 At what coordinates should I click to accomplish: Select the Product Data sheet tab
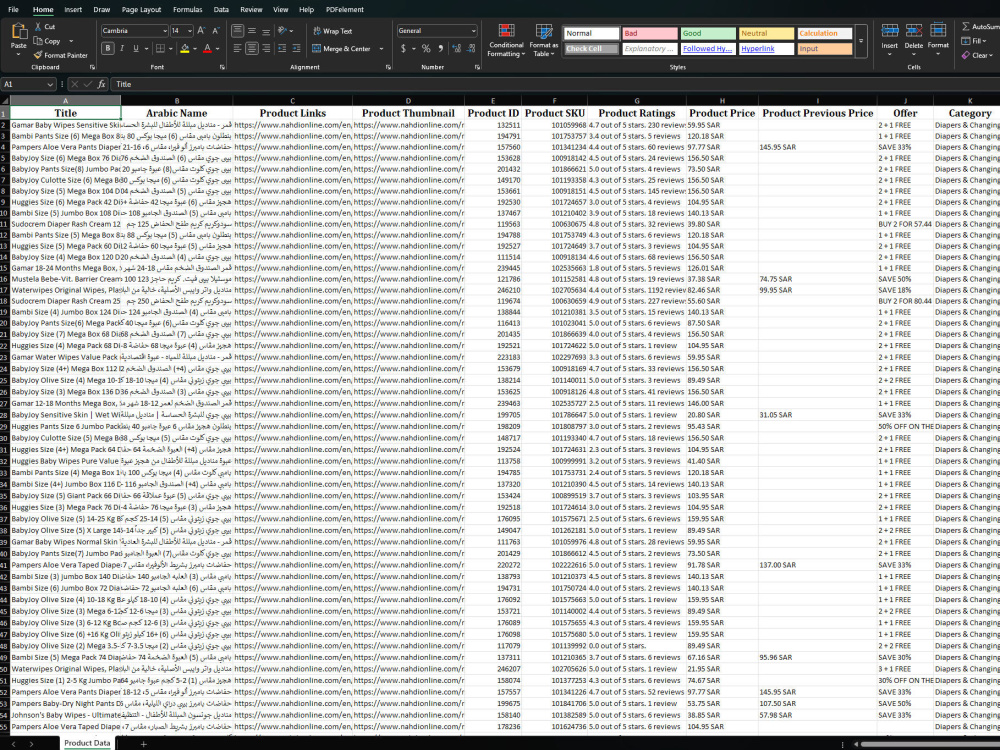coord(87,743)
